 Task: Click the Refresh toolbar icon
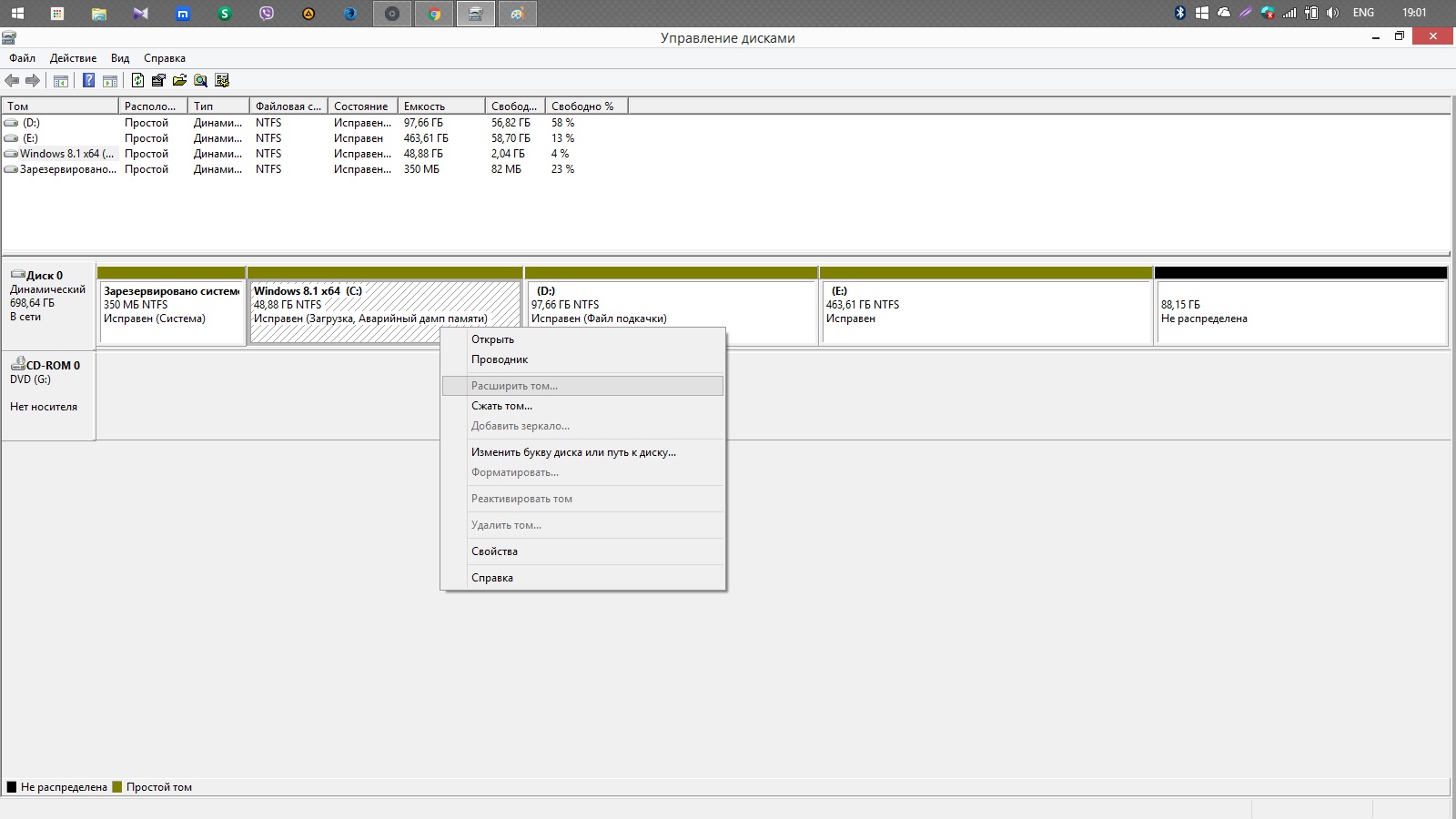(x=137, y=81)
